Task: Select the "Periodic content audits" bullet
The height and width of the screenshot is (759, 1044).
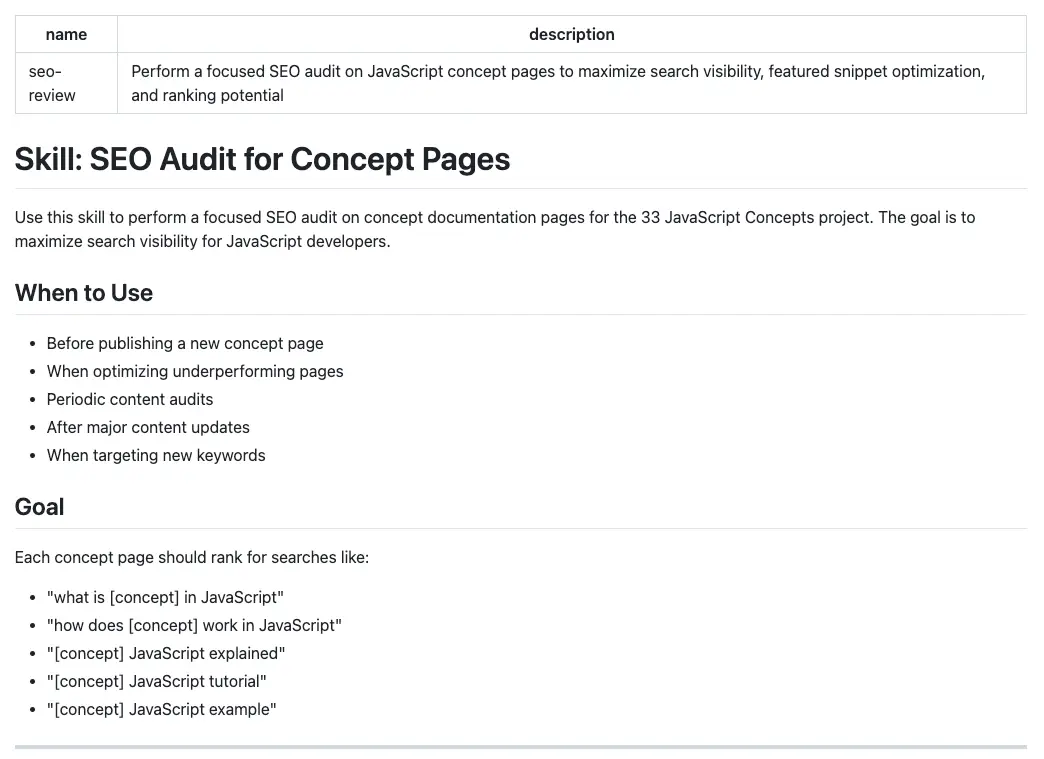Action: [x=130, y=399]
